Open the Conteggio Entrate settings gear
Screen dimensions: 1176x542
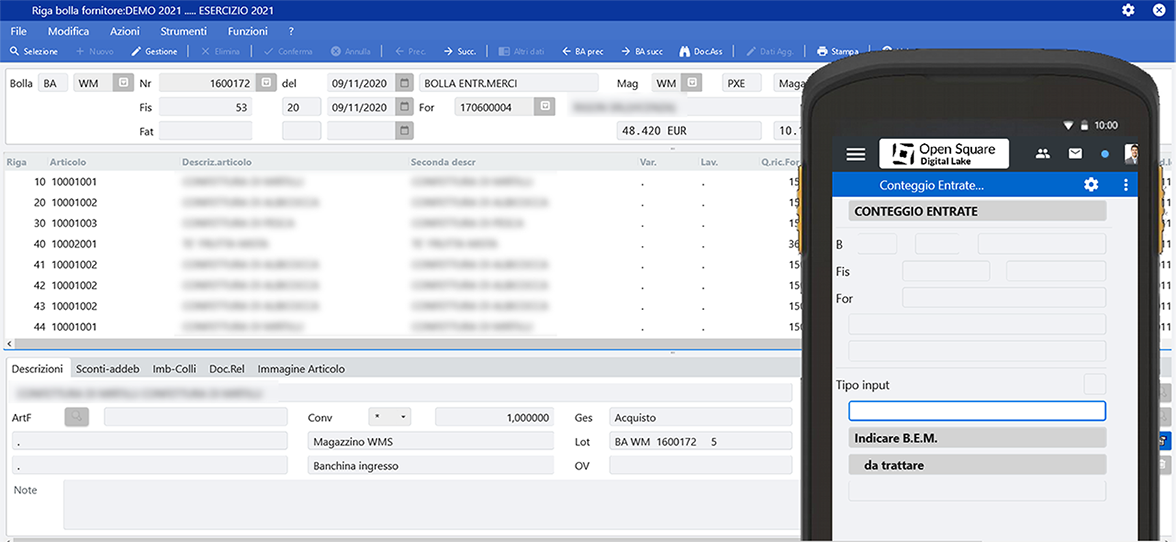point(1091,185)
